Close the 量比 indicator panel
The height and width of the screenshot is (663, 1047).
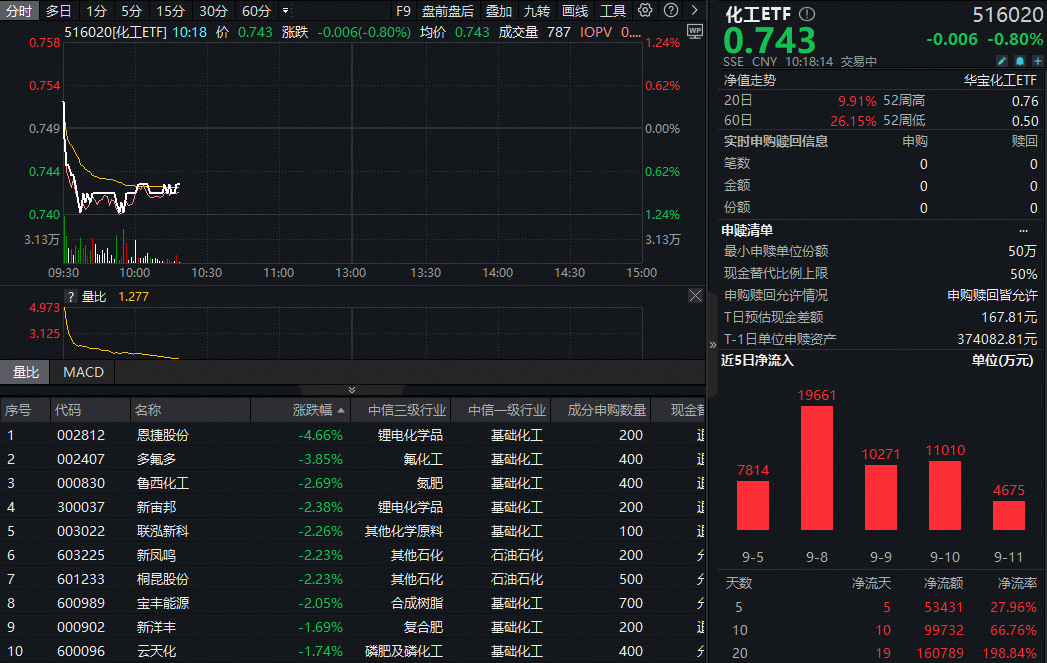[x=694, y=296]
